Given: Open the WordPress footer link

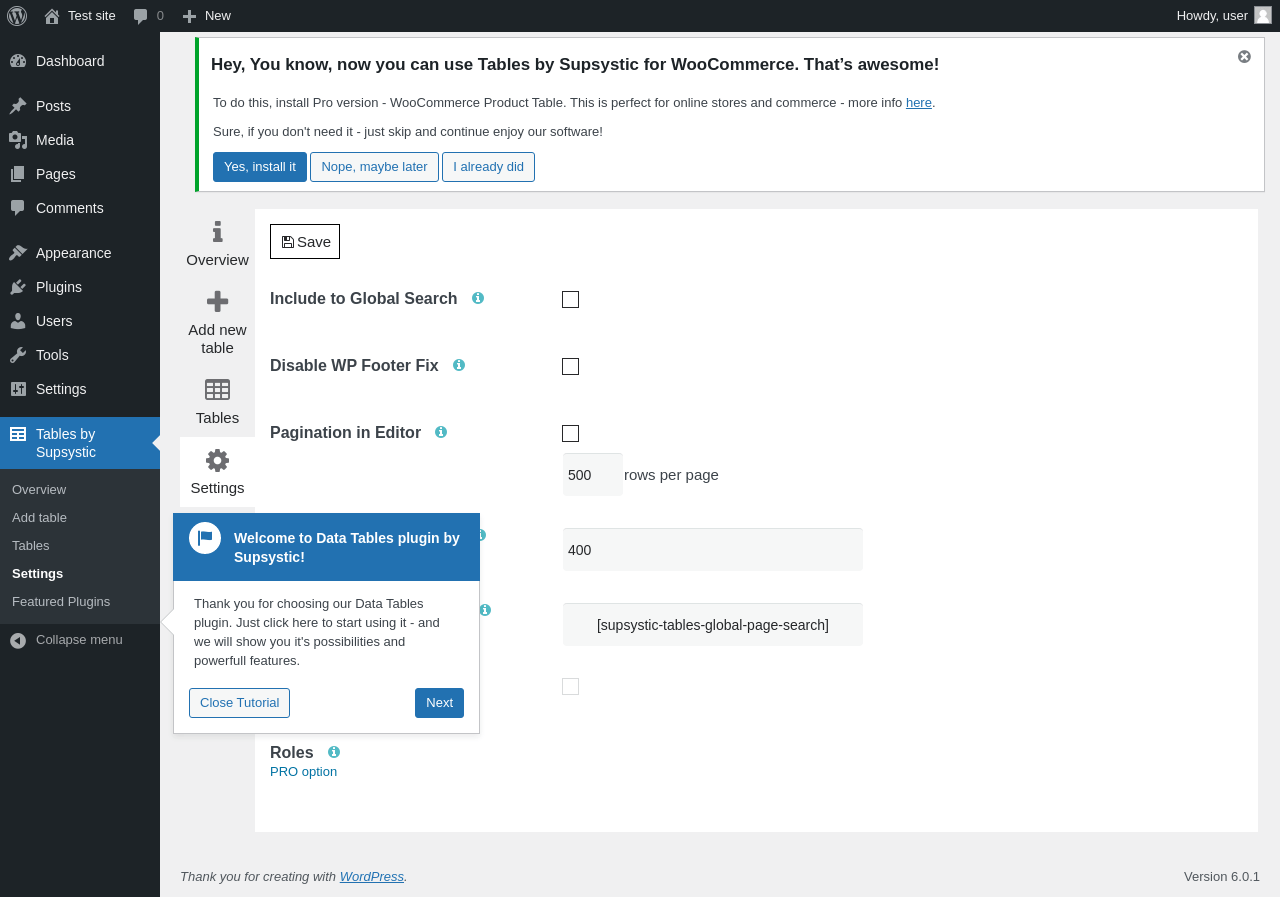Looking at the screenshot, I should tap(372, 877).
